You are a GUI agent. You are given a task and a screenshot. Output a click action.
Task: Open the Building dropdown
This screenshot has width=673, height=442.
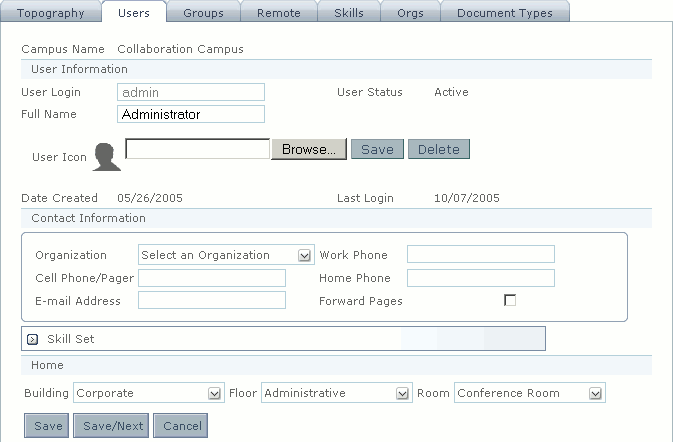[x=149, y=393]
